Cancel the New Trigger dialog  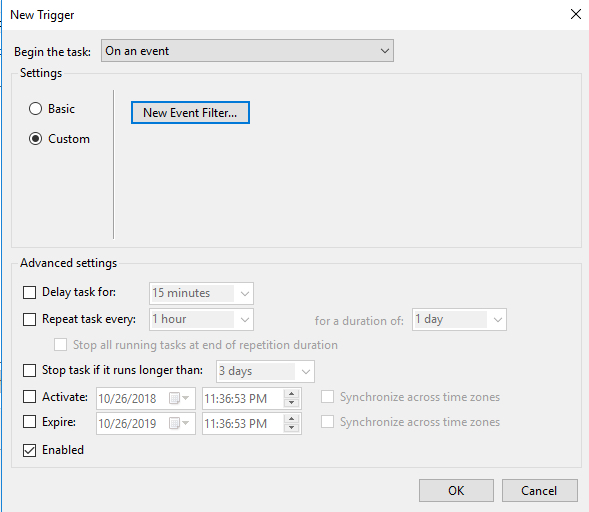[539, 490]
